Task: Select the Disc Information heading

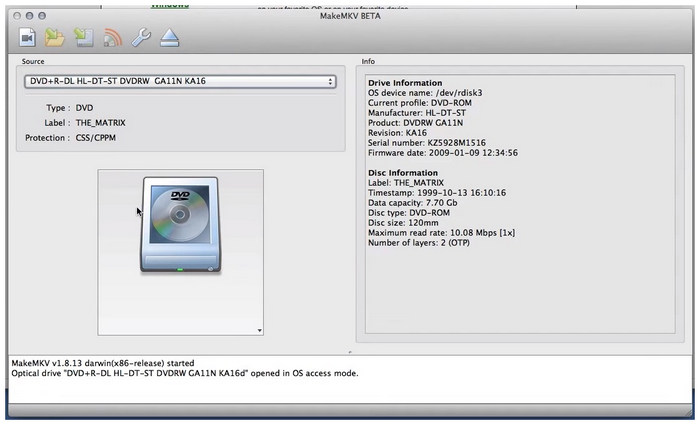Action: pyautogui.click(x=403, y=173)
